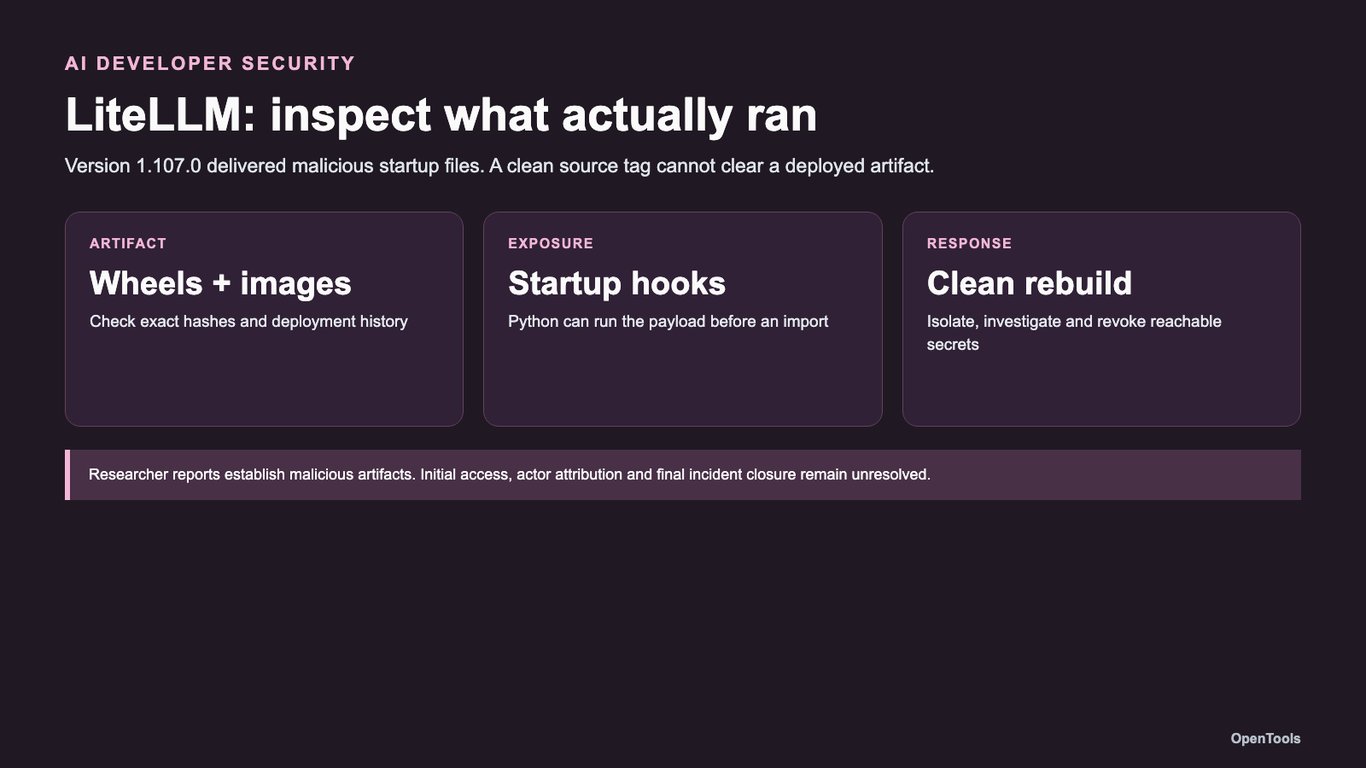Click 'Check exact hashes and deployment history' text
Image resolution: width=1366 pixels, height=768 pixels.
point(249,321)
